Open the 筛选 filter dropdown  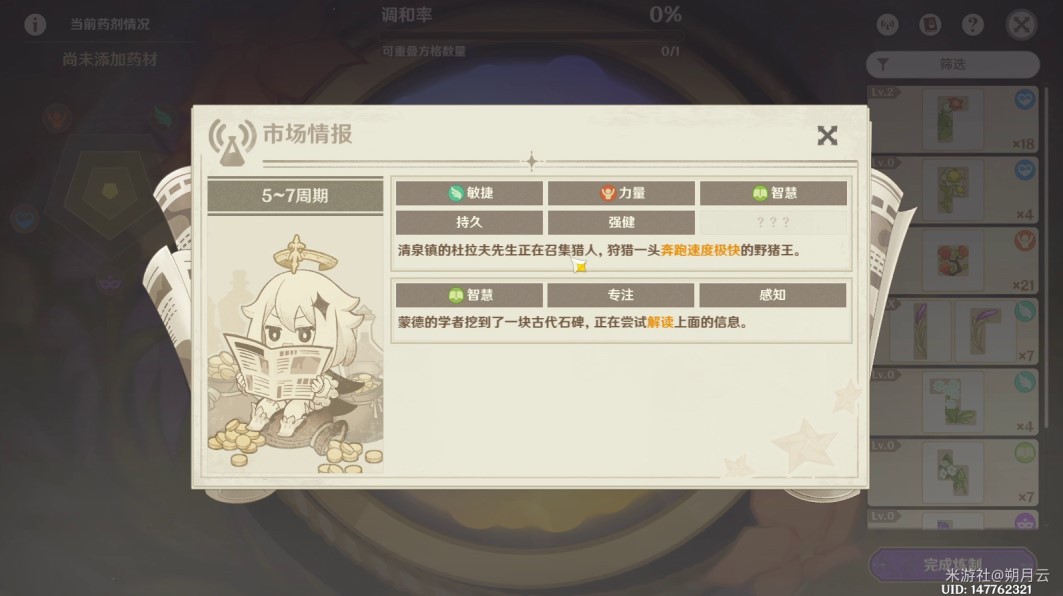pyautogui.click(x=952, y=64)
